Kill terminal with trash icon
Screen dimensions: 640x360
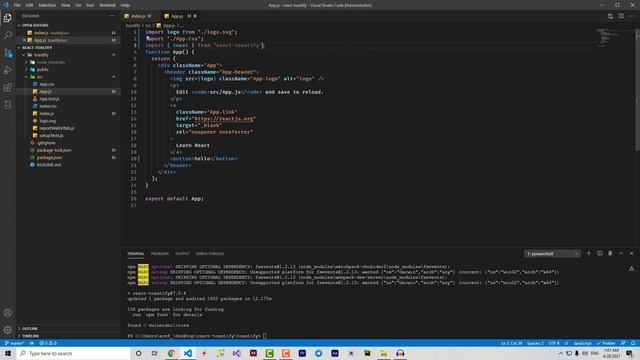[x=610, y=253]
